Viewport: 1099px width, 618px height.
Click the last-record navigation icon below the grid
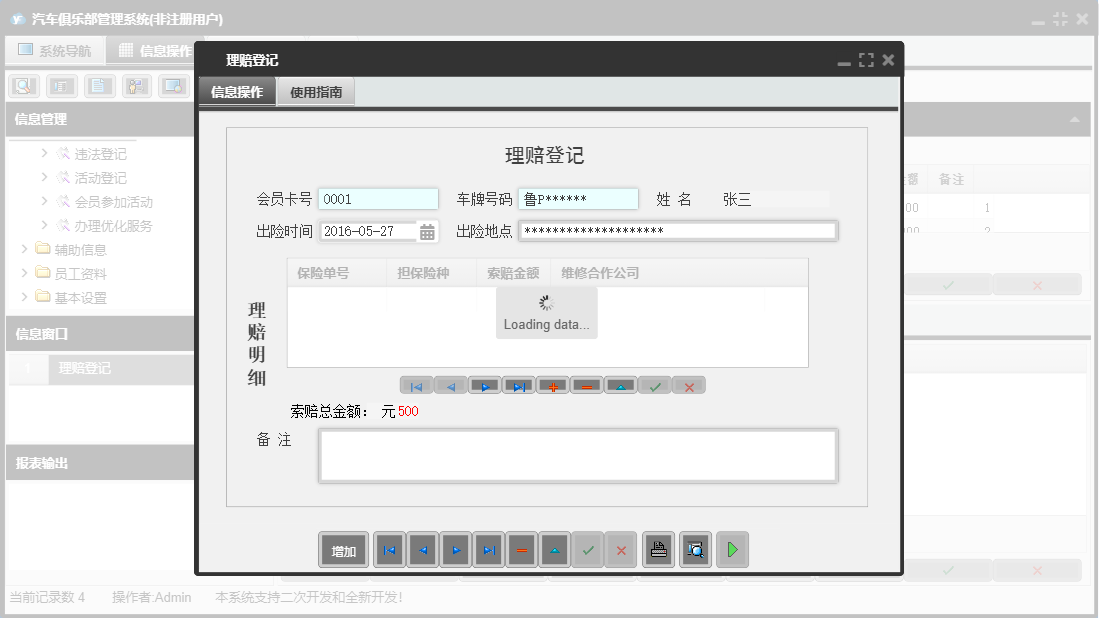[519, 385]
